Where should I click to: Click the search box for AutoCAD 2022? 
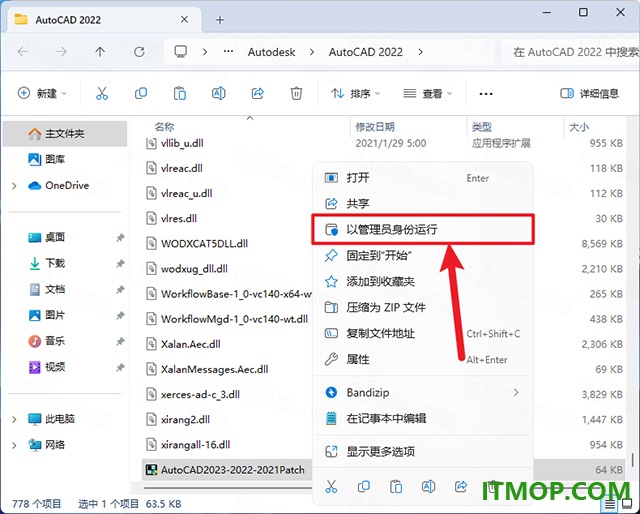pos(571,52)
